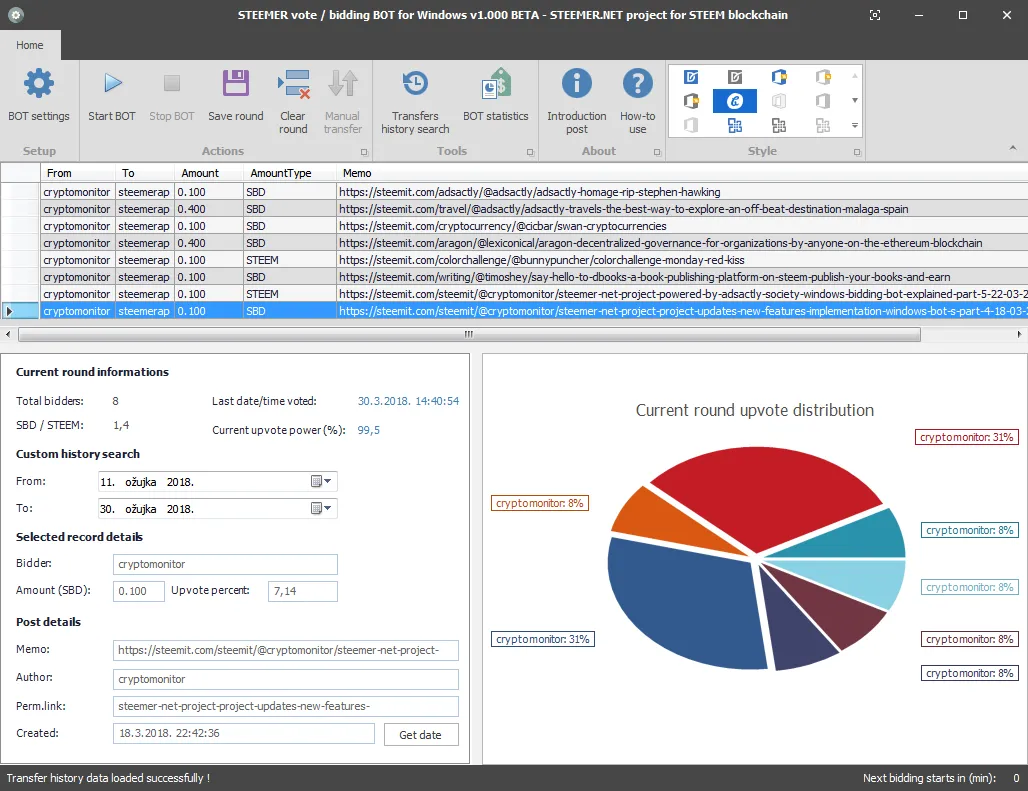
Task: Open BOT settings gear icon
Action: [x=39, y=83]
